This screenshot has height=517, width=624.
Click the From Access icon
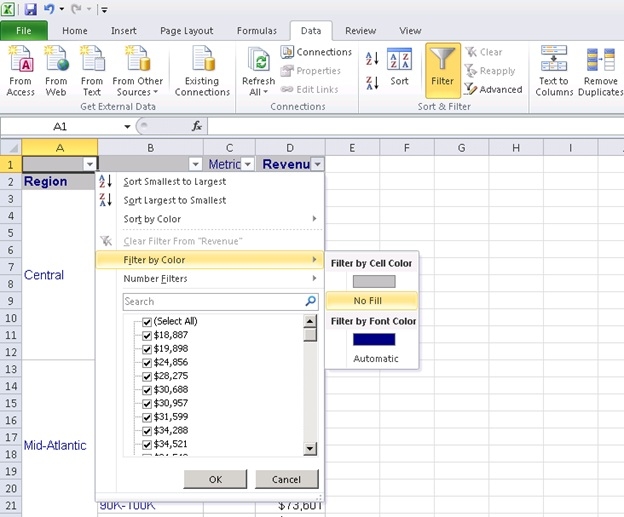pos(20,60)
